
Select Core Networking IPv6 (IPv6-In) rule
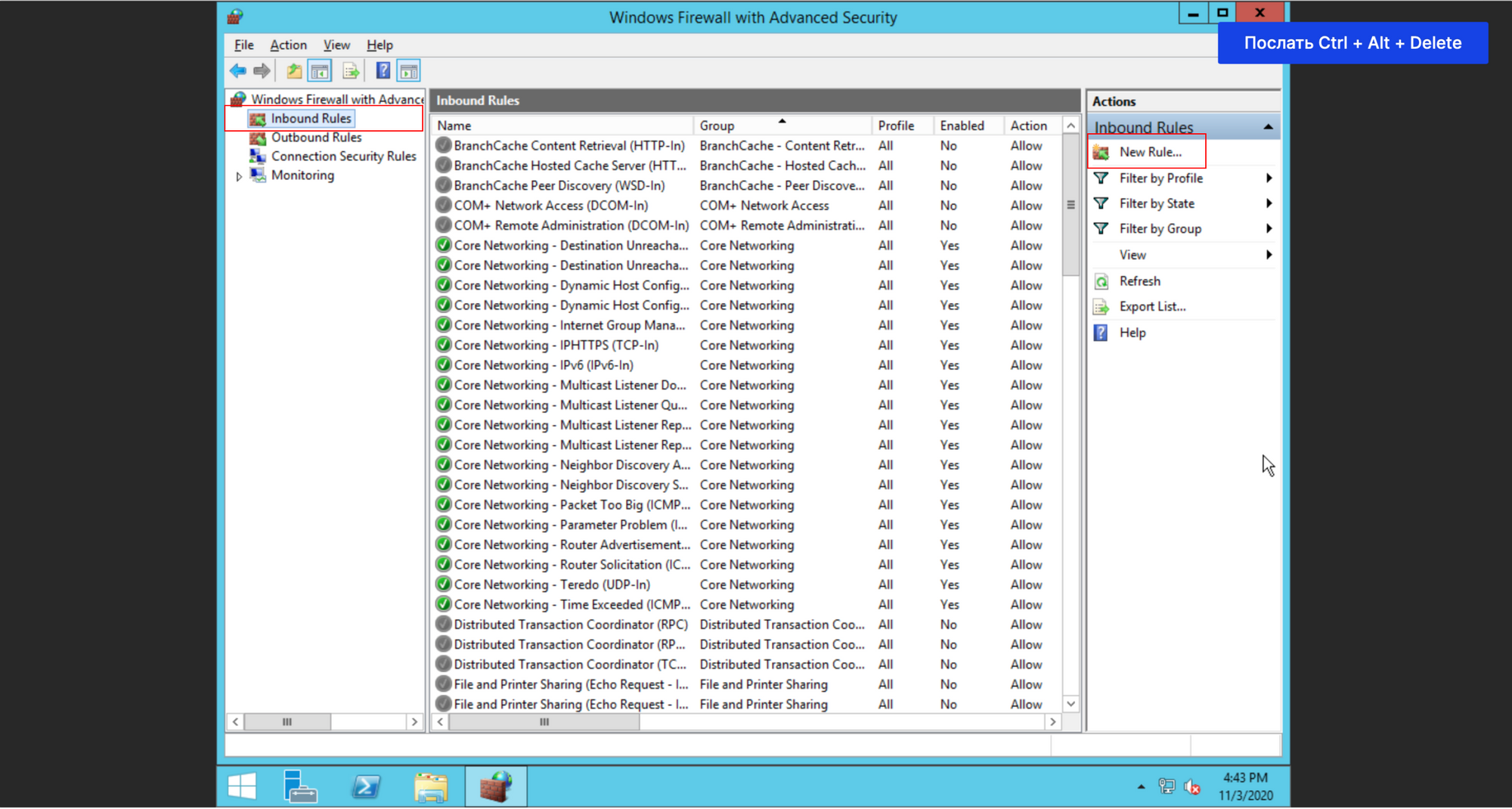(x=544, y=365)
